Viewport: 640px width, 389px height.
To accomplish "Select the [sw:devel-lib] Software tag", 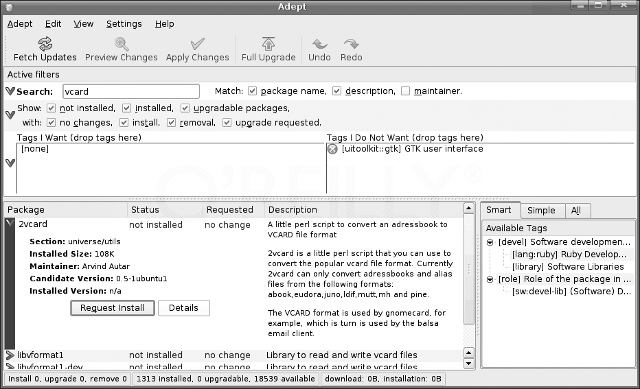I will (571, 291).
